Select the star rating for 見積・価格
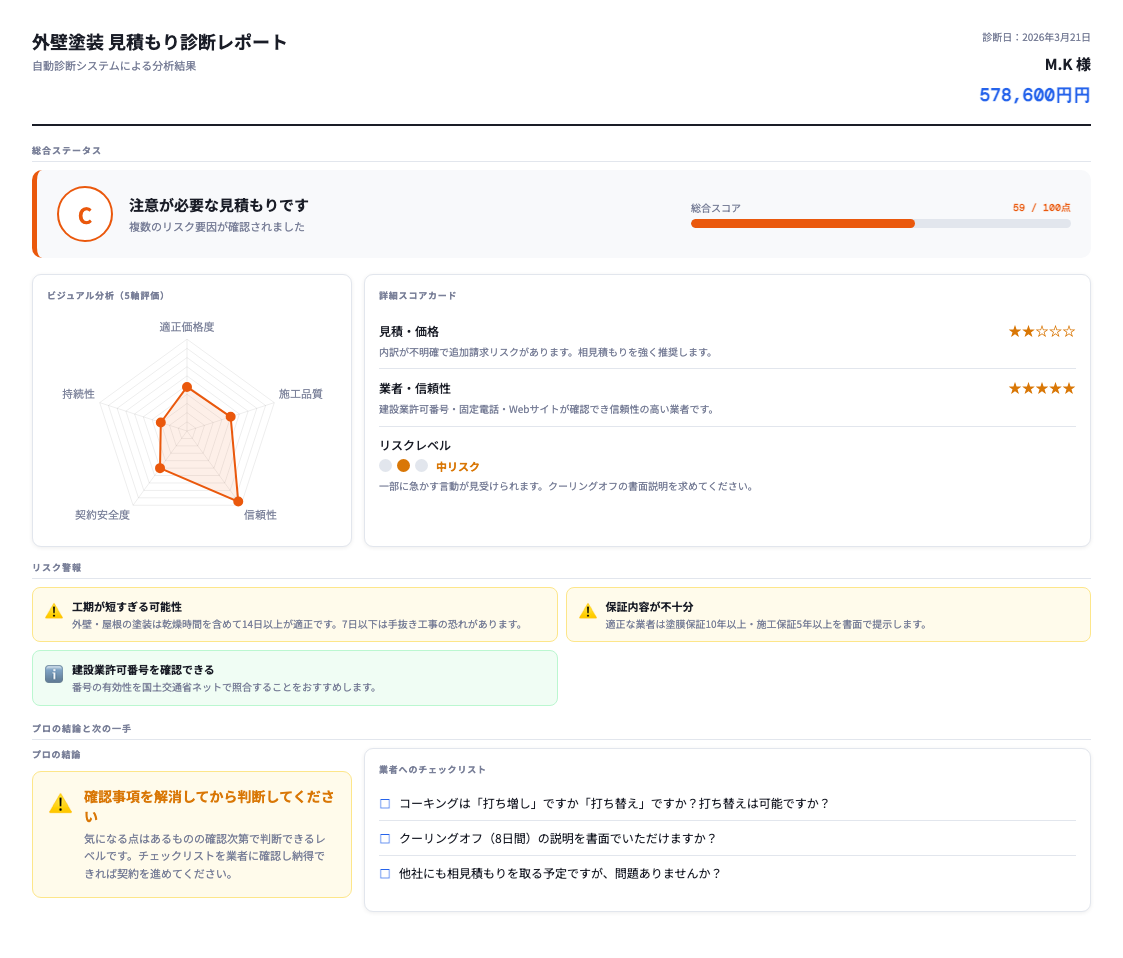 point(1041,330)
